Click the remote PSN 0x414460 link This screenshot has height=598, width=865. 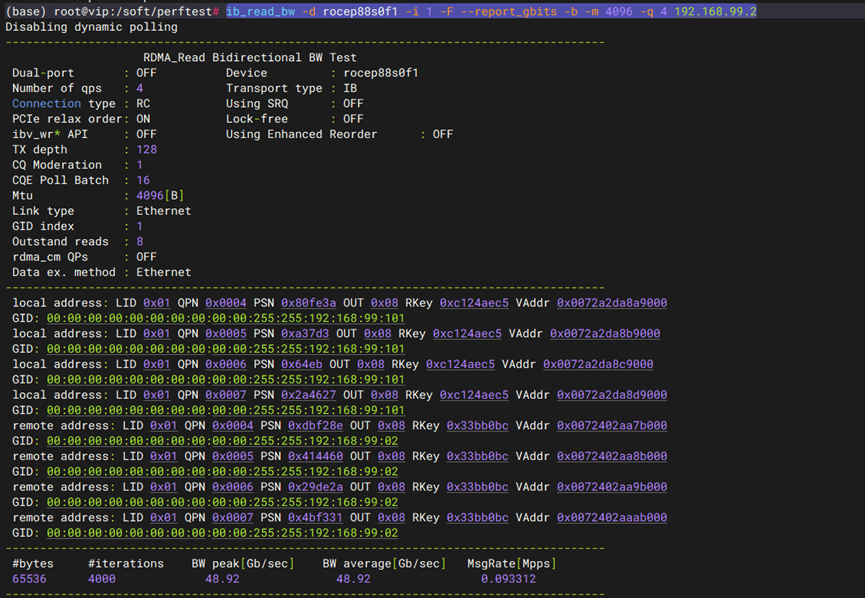click(315, 457)
